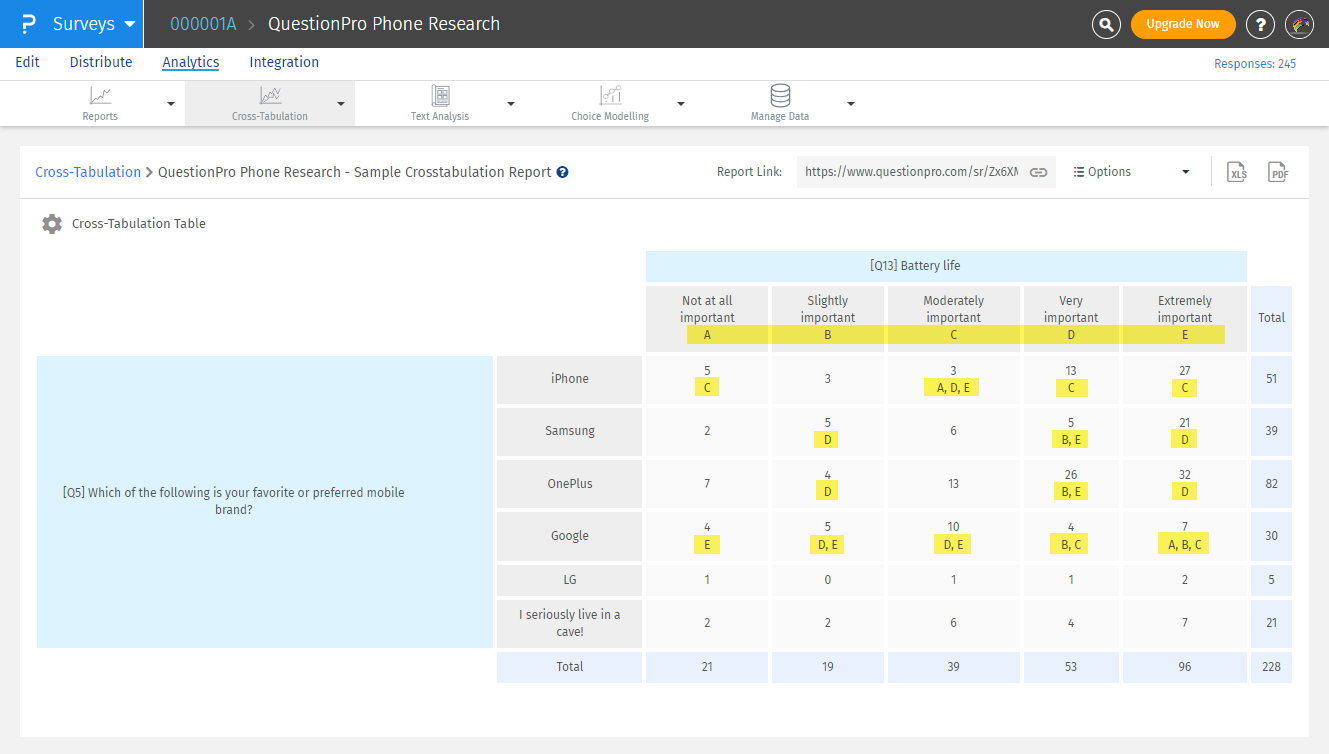Image resolution: width=1329 pixels, height=754 pixels.
Task: Open Cross-Tabulation Table settings gear
Action: 52,224
